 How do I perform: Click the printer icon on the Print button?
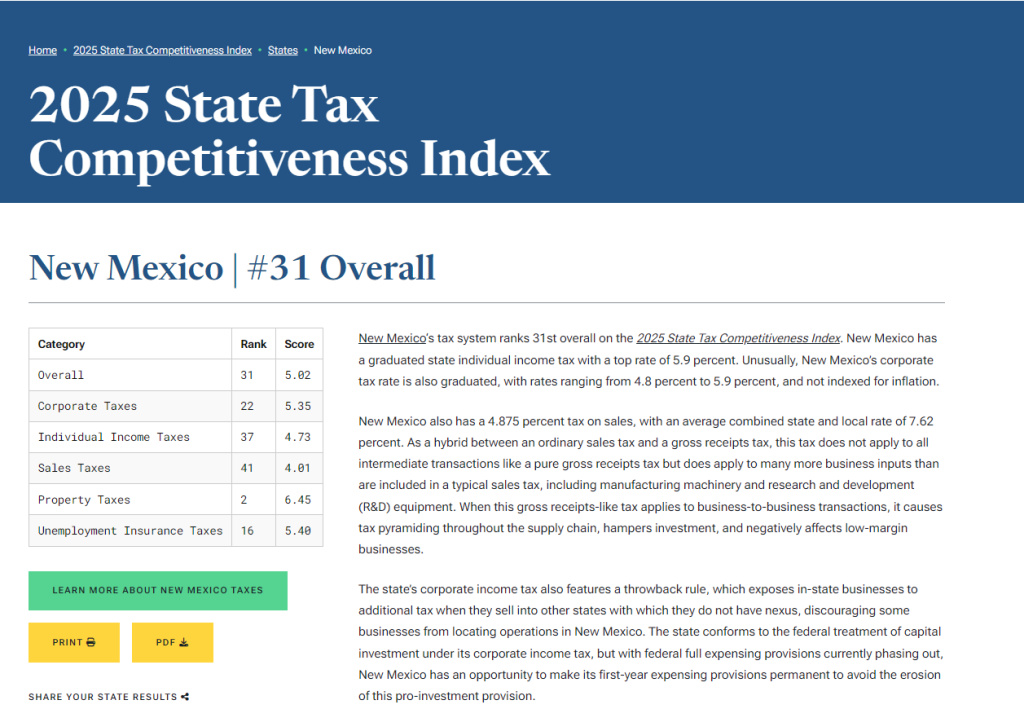[x=91, y=643]
